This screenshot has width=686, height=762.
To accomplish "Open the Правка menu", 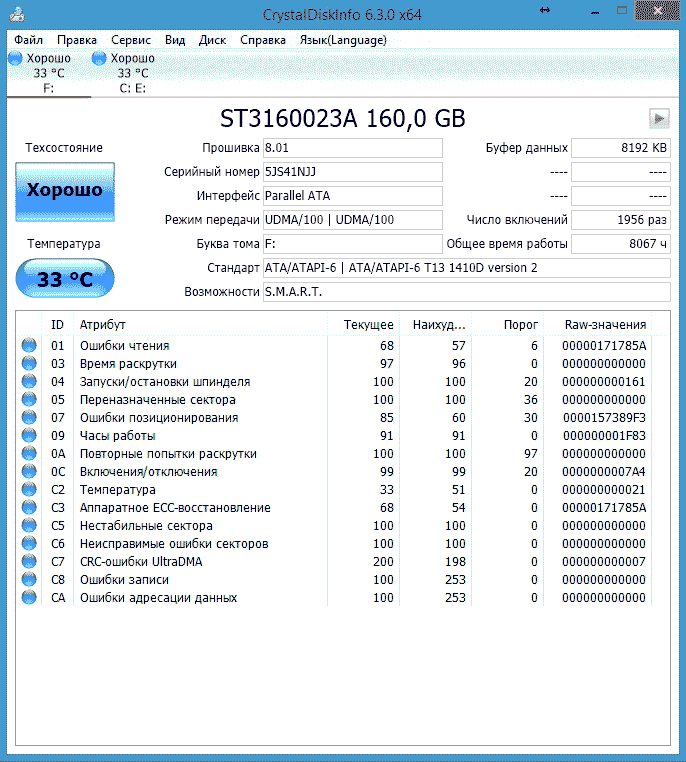I will point(77,40).
